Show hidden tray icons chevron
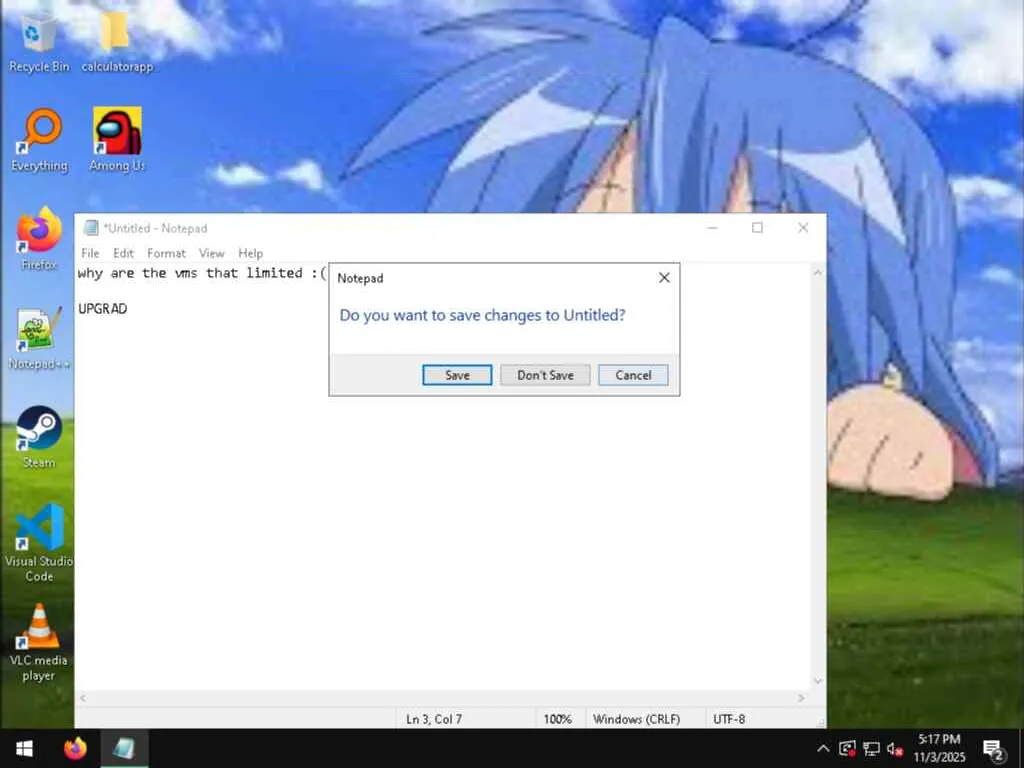The width and height of the screenshot is (1024, 768). 824,748
